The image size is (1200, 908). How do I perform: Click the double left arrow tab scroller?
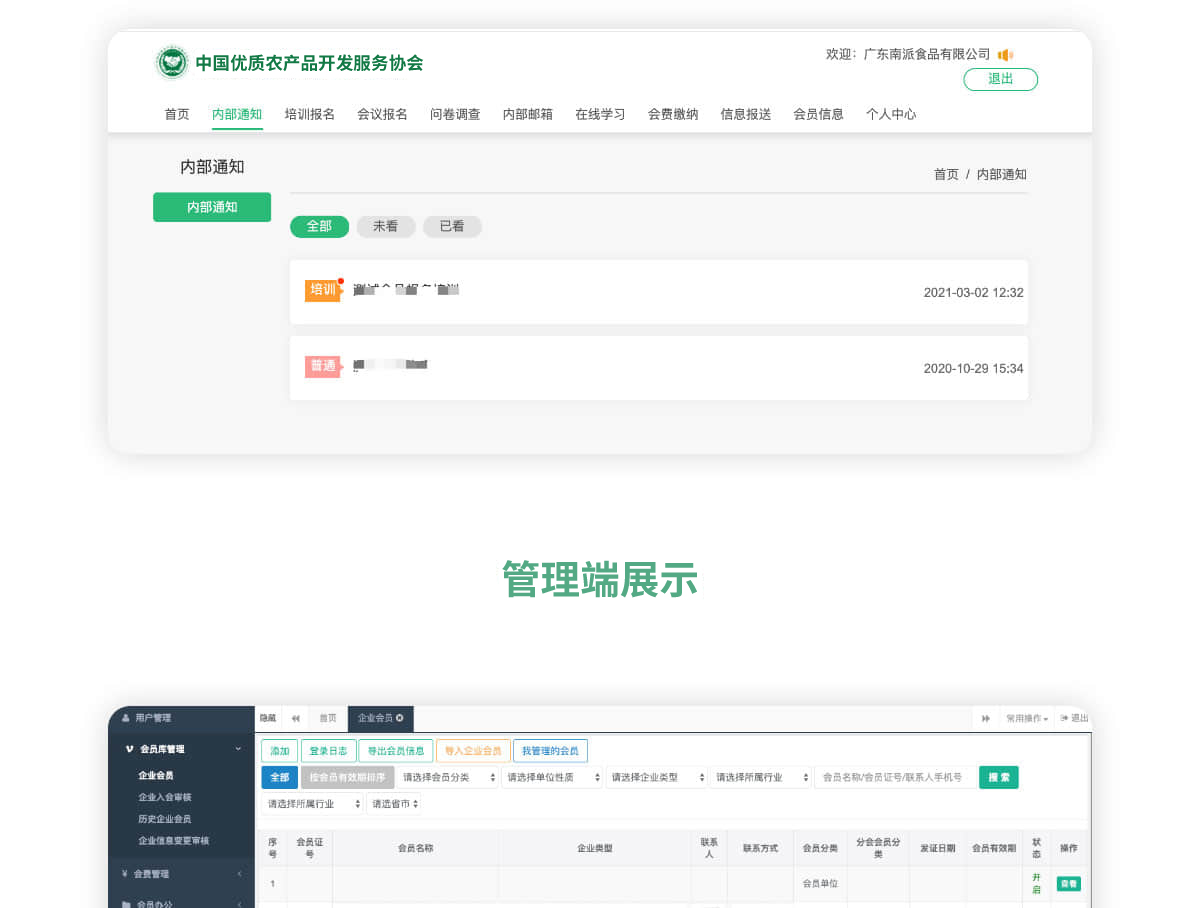296,718
